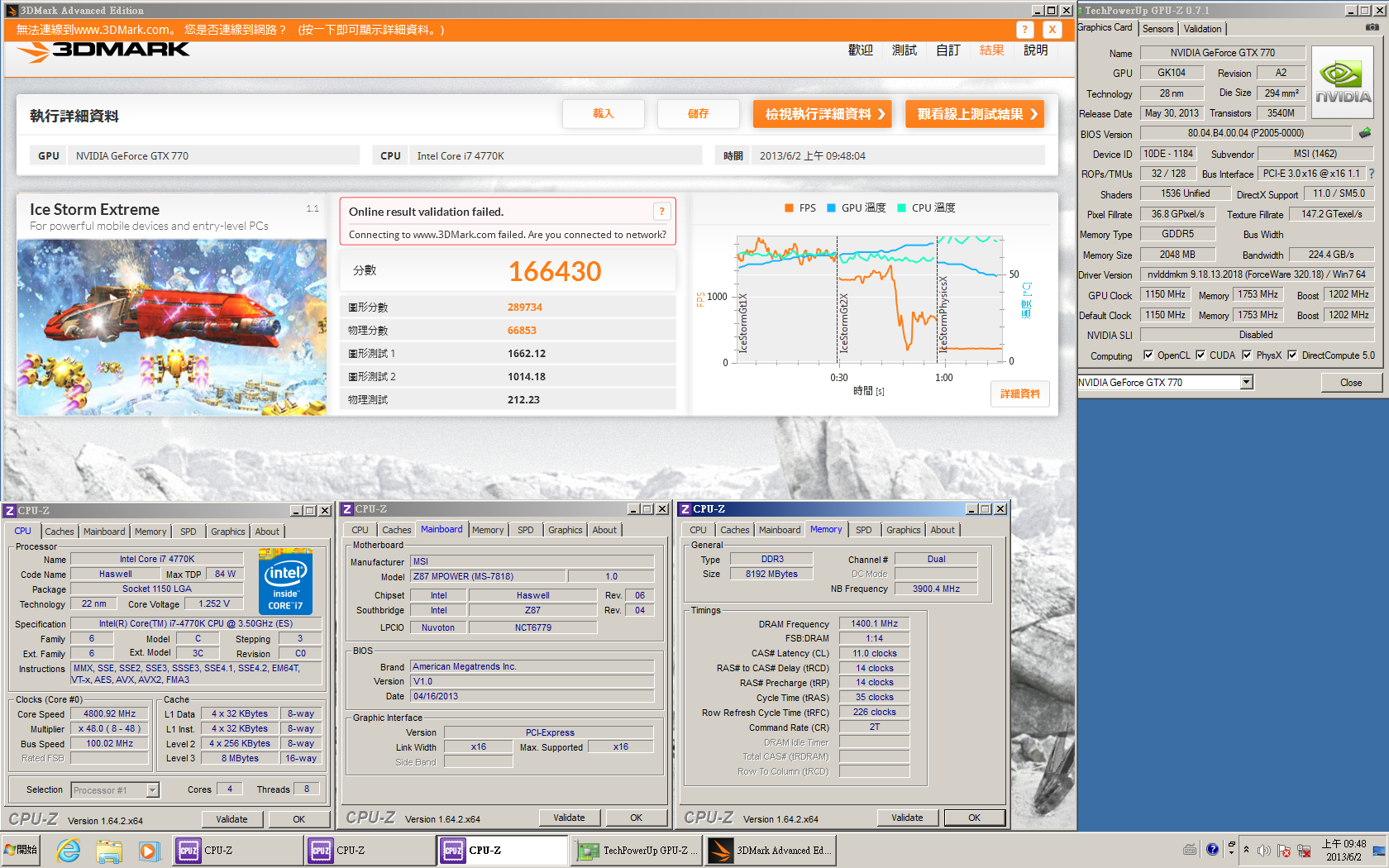The width and height of the screenshot is (1389, 868).
Task: Open the 結果 tab in 3DMark
Action: point(991,50)
